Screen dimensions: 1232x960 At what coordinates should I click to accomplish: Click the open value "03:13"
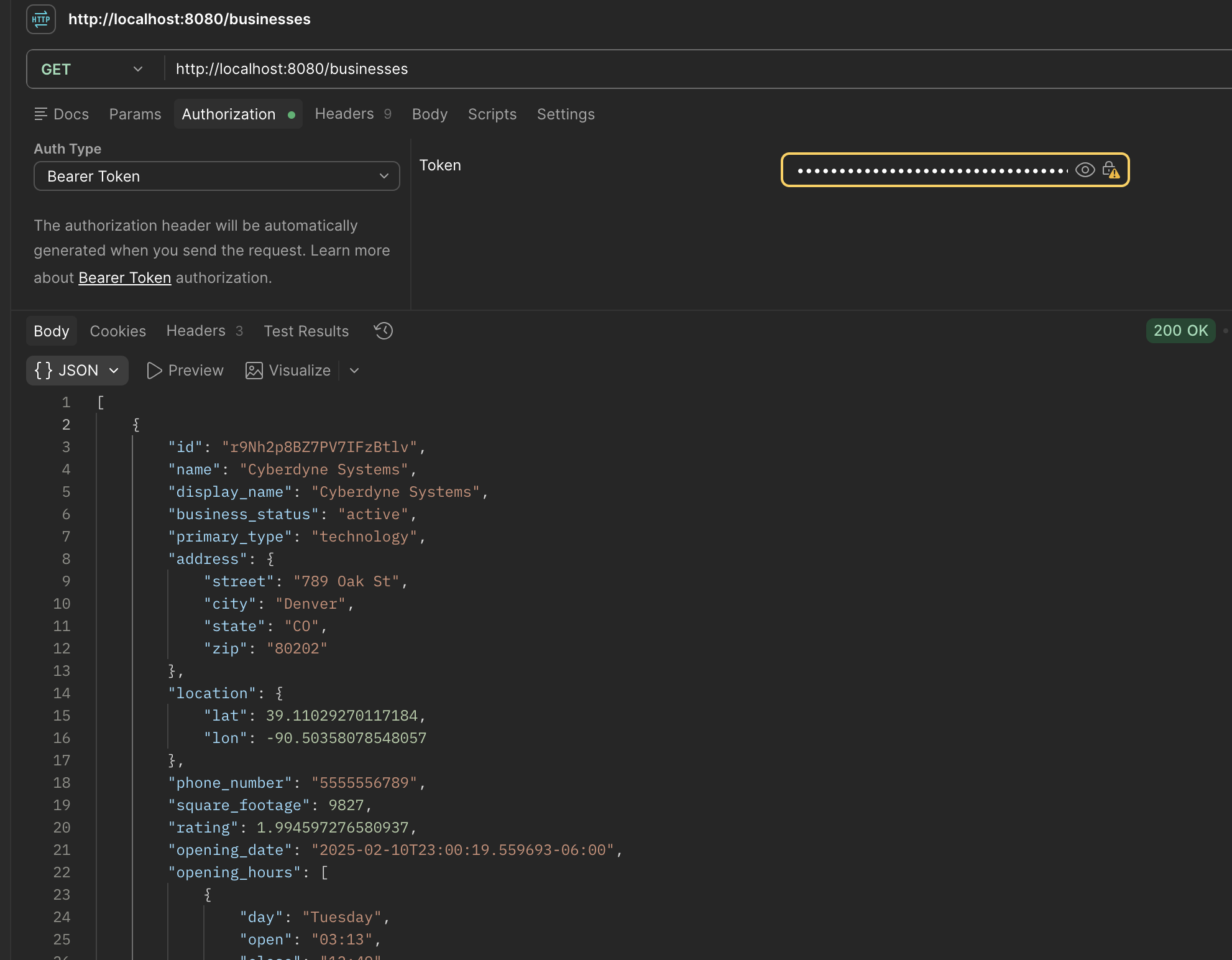[342, 939]
